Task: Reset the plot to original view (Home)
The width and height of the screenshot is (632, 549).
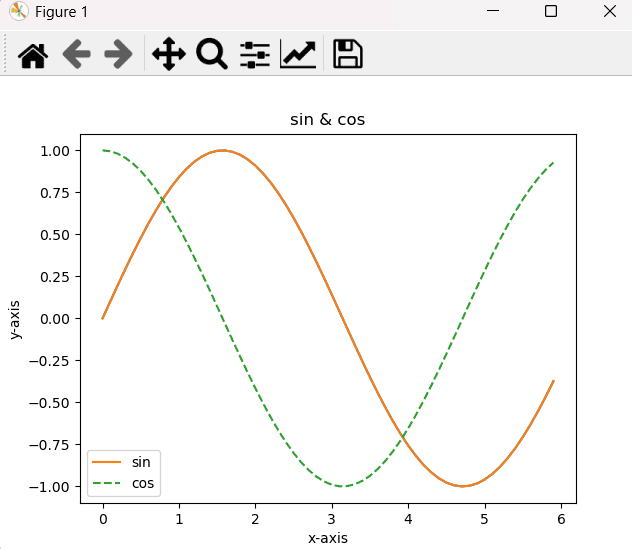Action: tap(33, 55)
